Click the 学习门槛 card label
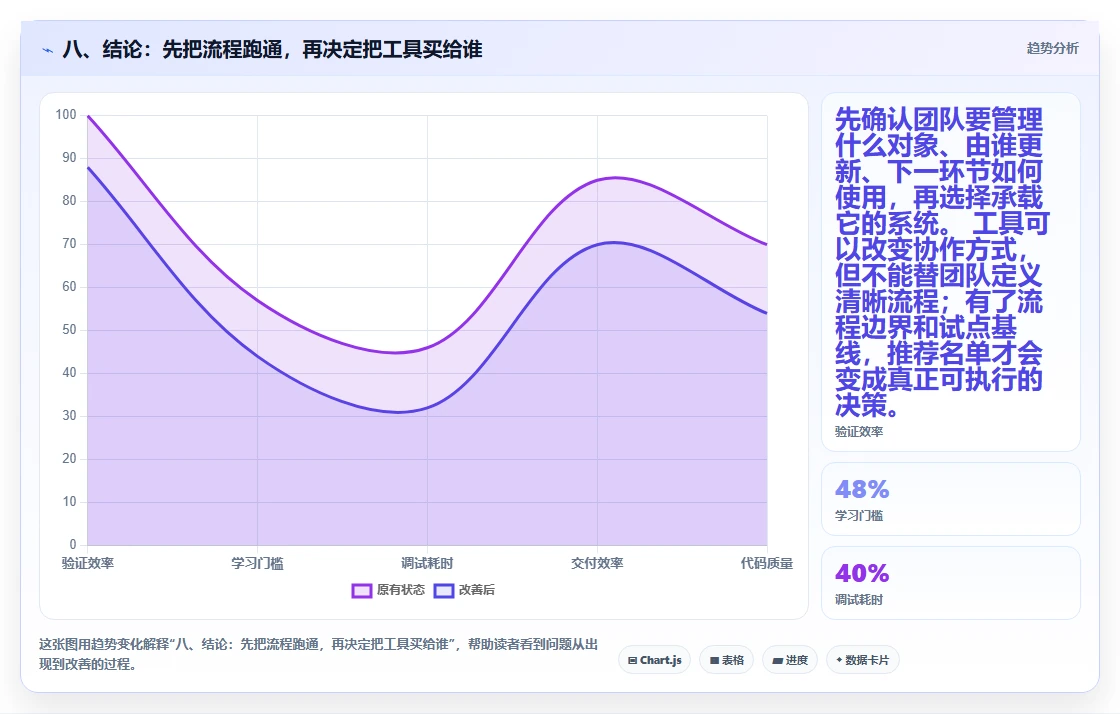 click(x=859, y=515)
